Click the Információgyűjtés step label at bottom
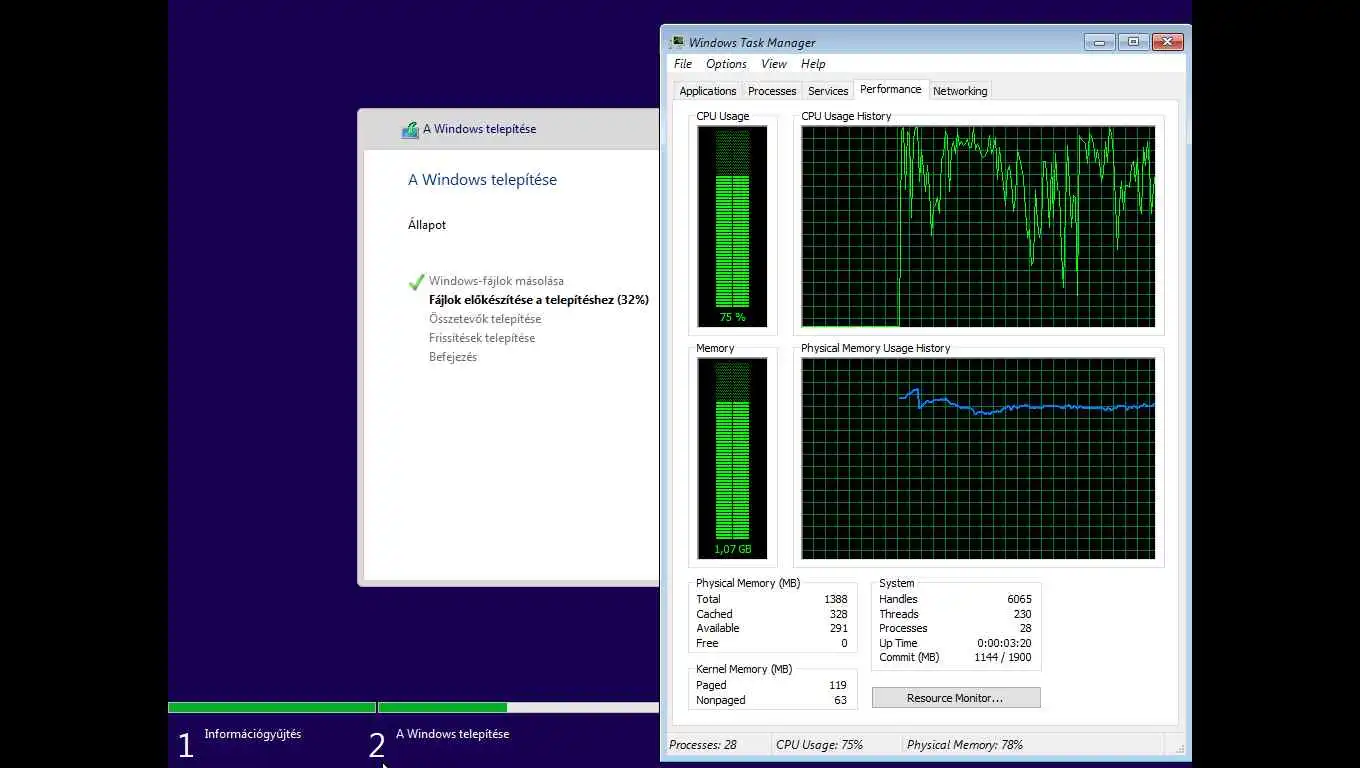1360x768 pixels. [x=253, y=734]
